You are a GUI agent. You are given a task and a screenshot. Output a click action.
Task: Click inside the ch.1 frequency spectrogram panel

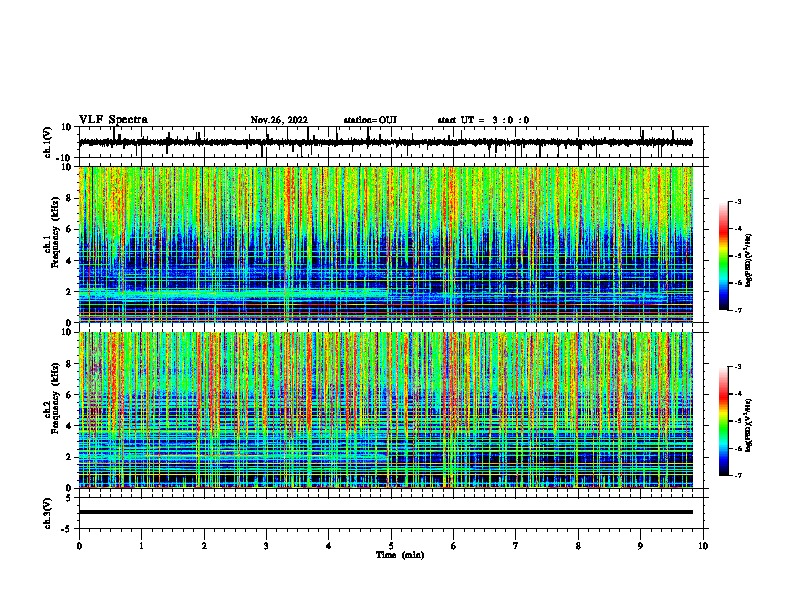385,244
